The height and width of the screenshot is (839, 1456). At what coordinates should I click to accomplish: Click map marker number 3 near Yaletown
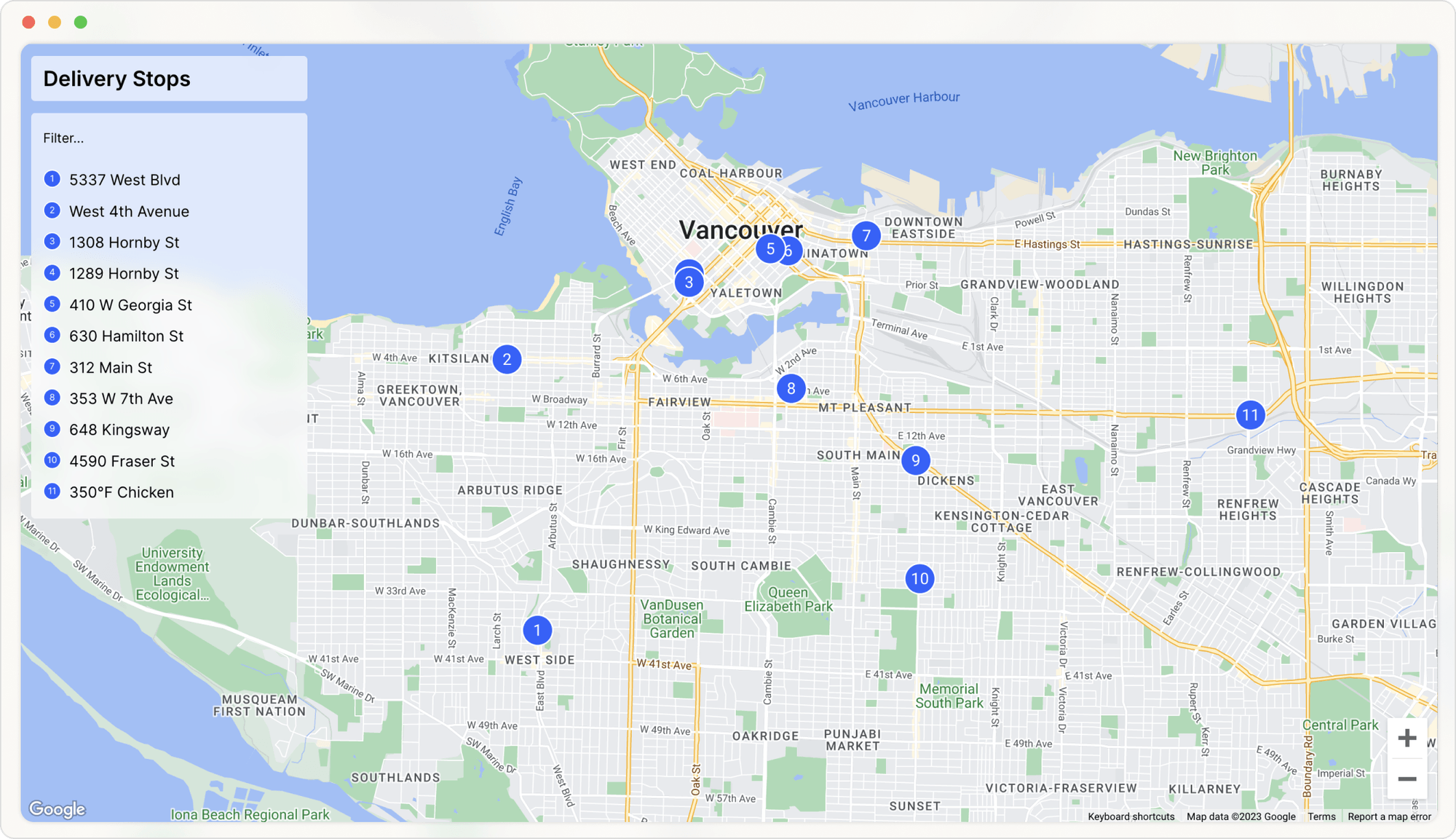tap(689, 283)
